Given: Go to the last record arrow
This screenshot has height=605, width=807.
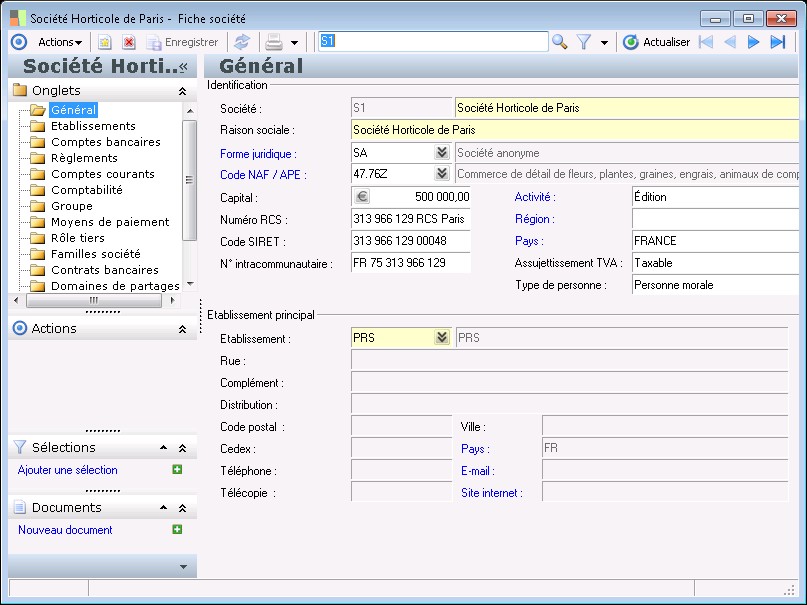Looking at the screenshot, I should (x=777, y=42).
